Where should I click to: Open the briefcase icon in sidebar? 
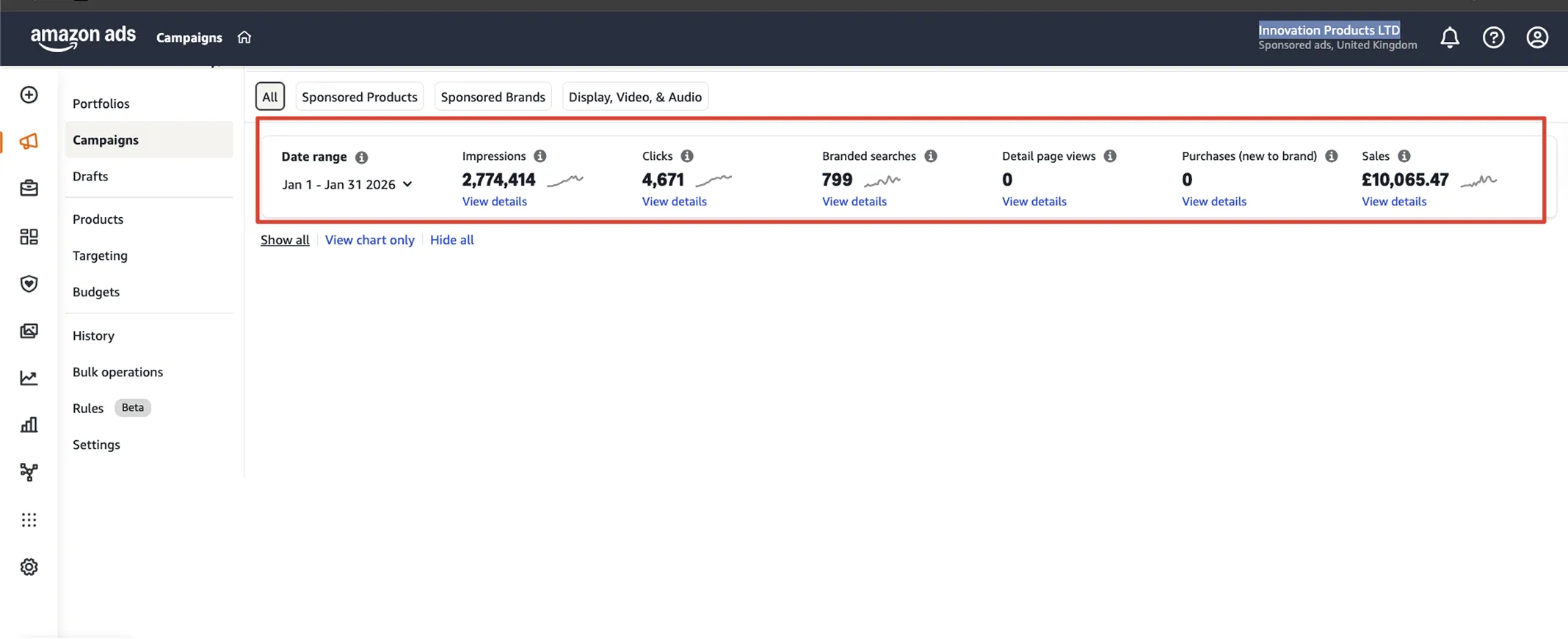29,189
